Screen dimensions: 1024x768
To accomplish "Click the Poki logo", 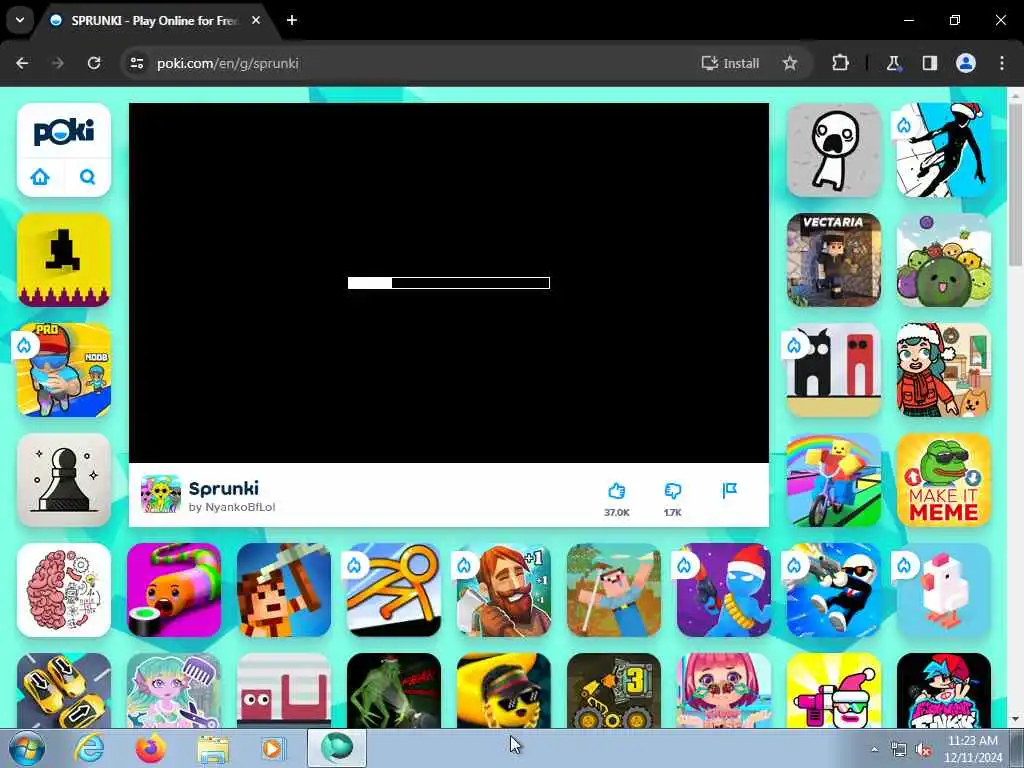I will [x=64, y=132].
